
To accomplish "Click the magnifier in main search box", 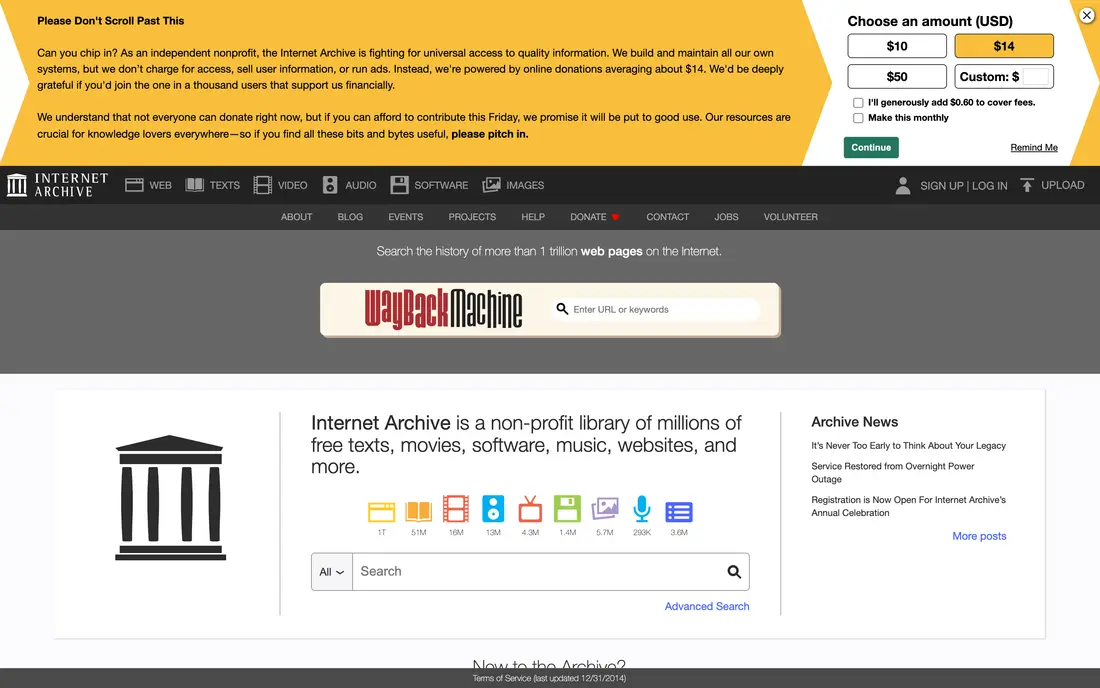I will coord(734,572).
